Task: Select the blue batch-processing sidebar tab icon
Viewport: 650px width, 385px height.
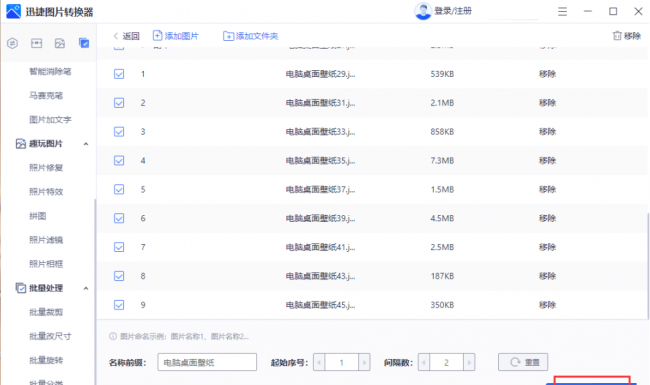Action: (84, 43)
